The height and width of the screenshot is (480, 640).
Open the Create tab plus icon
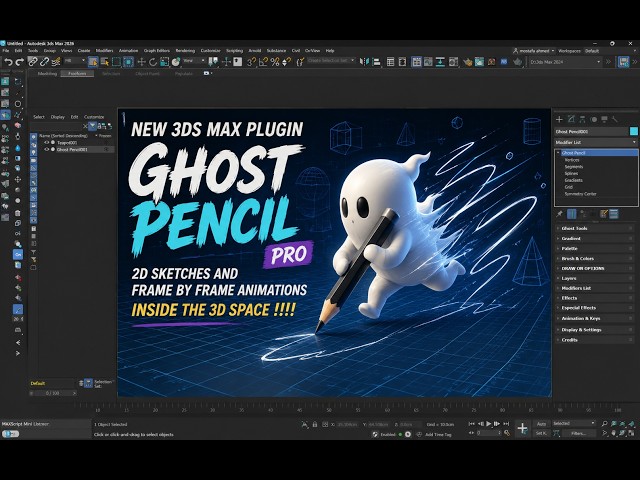tap(559, 119)
